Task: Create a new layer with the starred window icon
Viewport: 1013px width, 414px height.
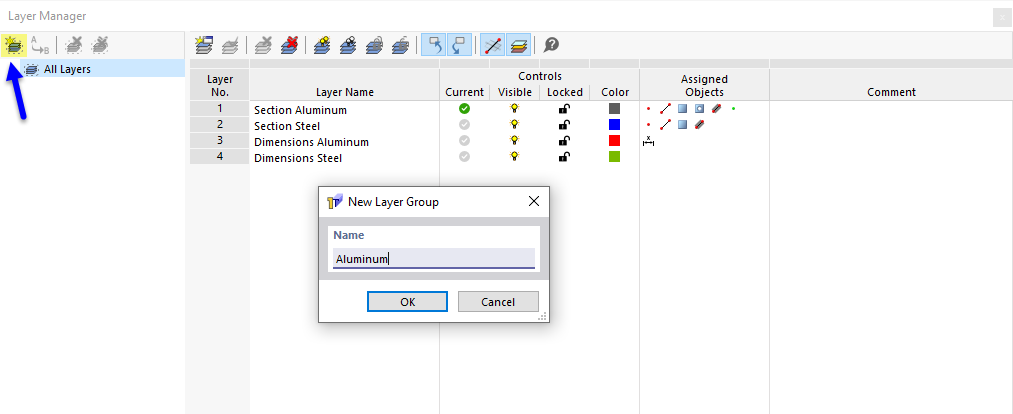Action: click(x=204, y=45)
